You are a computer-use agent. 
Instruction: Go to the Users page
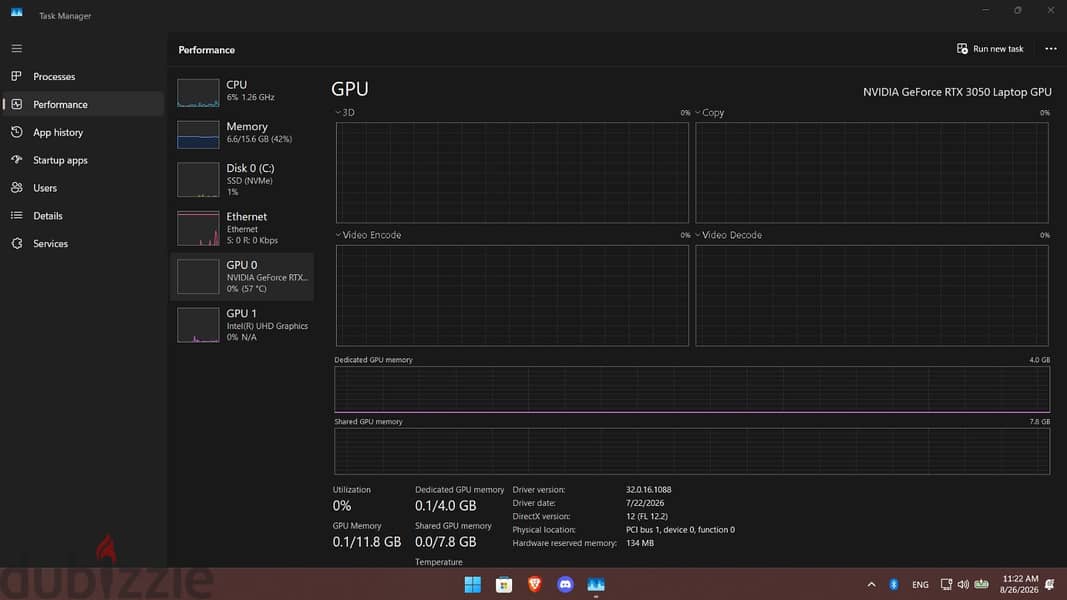point(83,188)
